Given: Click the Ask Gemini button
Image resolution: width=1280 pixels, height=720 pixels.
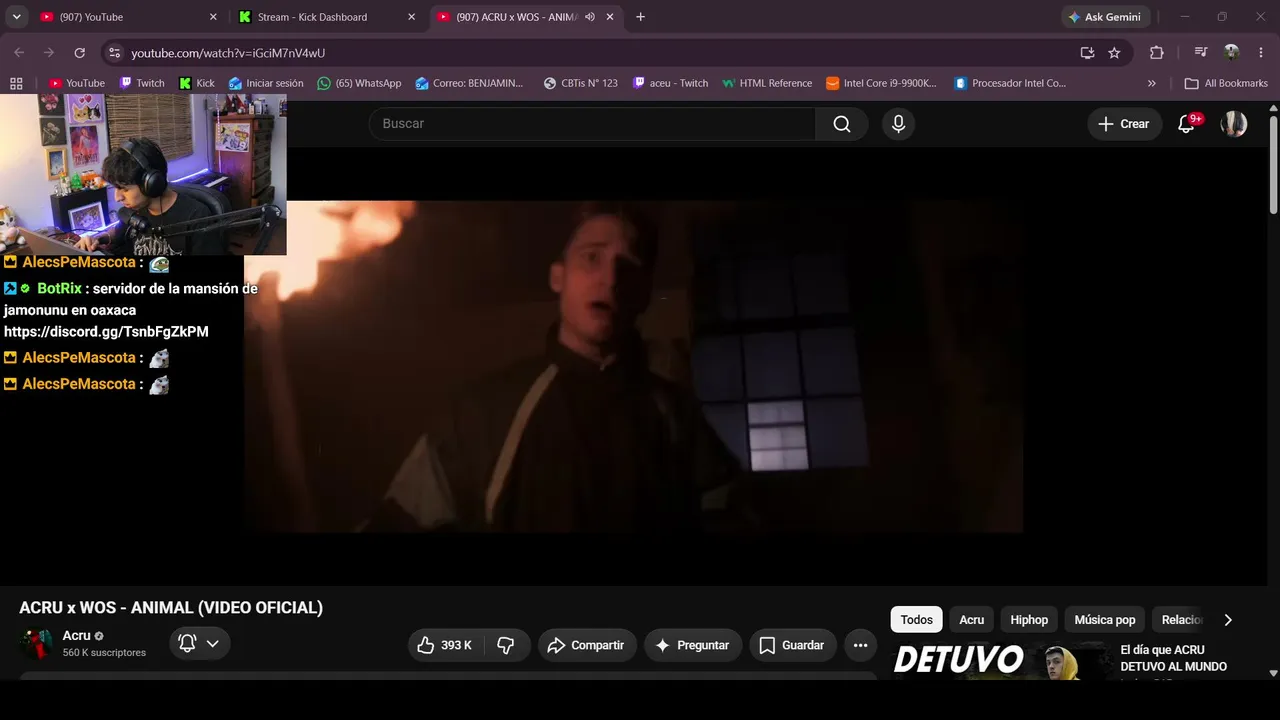Looking at the screenshot, I should 1105,17.
